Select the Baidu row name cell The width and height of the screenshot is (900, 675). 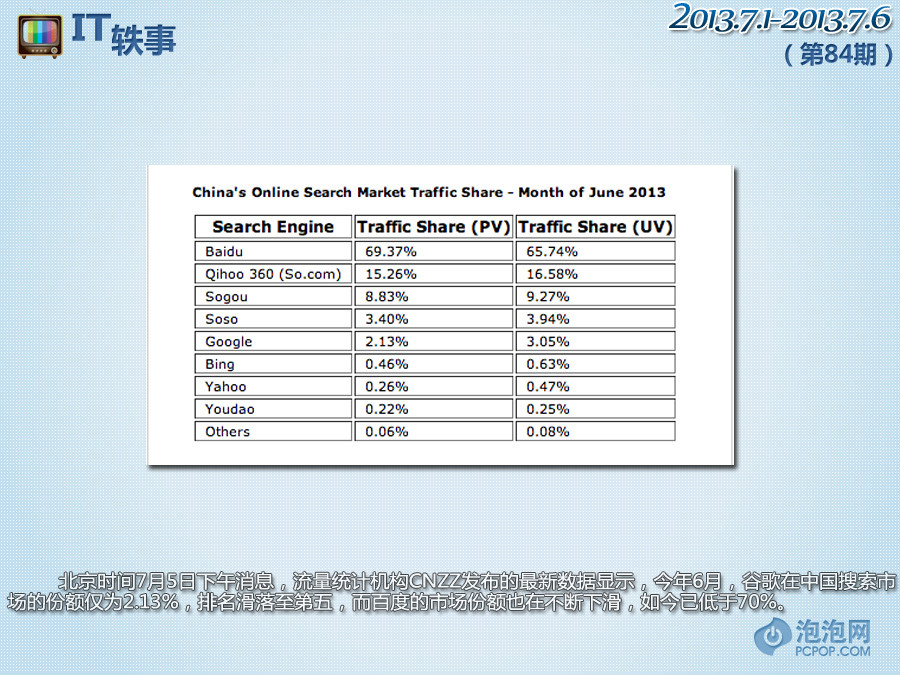273,251
